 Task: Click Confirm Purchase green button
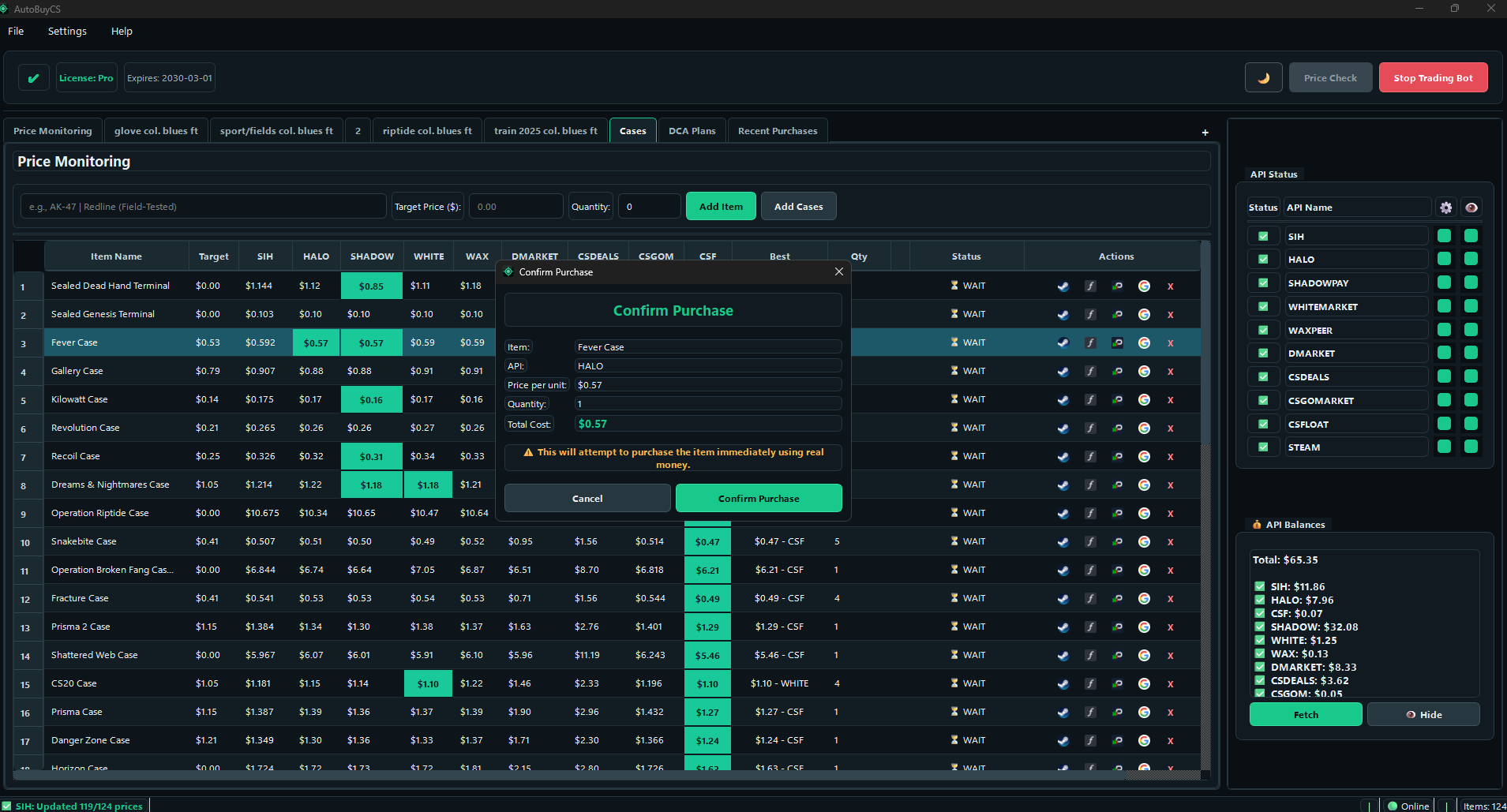point(759,498)
